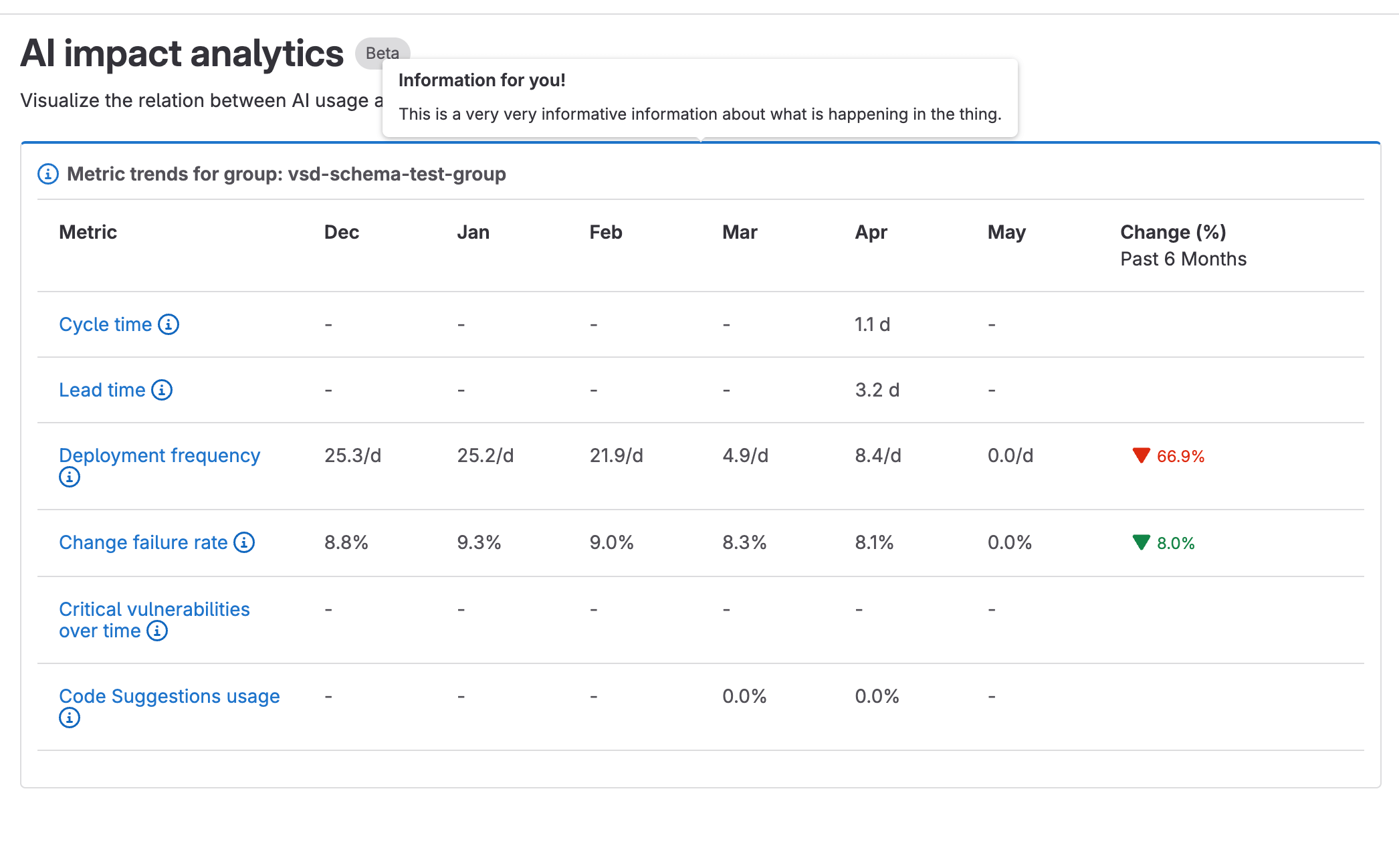Click the Code Suggestions usage info icon
This screenshot has height=868, width=1399.
click(x=70, y=718)
